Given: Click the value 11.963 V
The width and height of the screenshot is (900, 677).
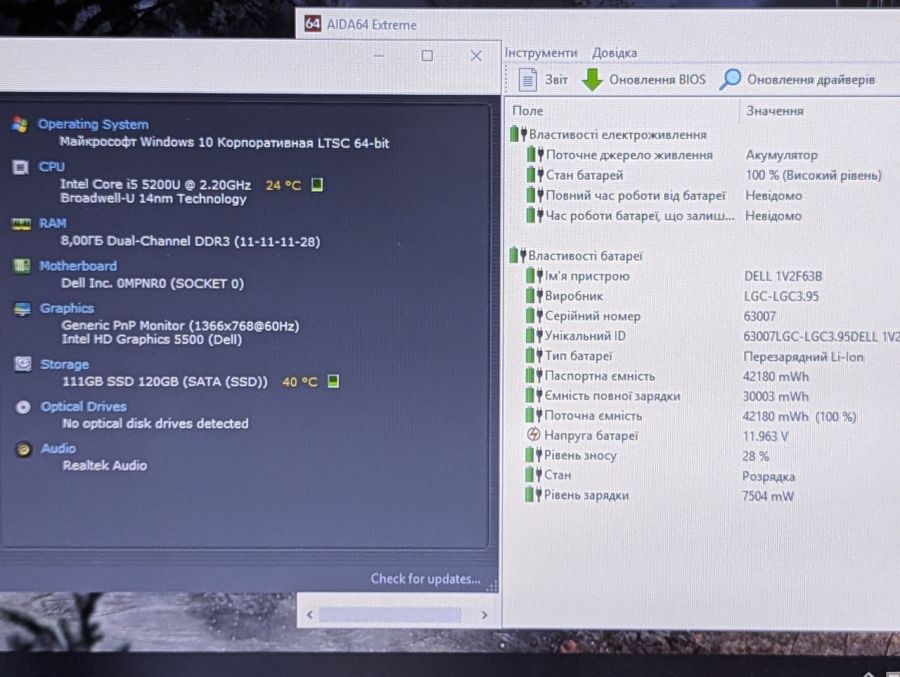Looking at the screenshot, I should (765, 436).
